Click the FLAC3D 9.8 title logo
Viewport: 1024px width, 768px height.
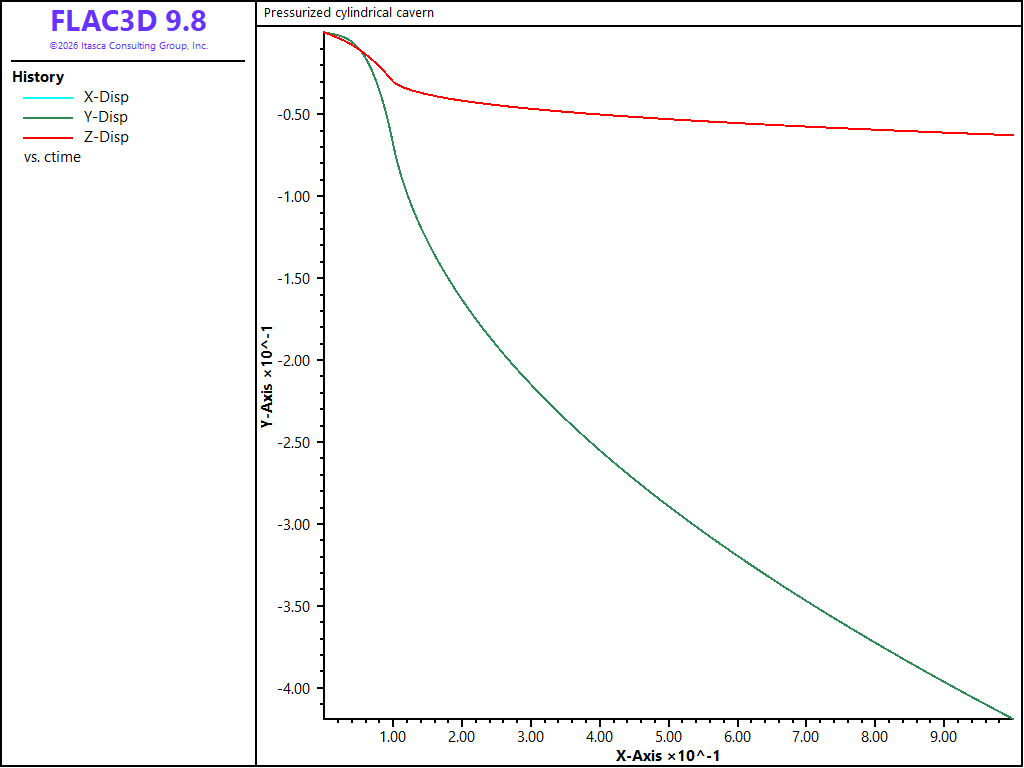129,21
